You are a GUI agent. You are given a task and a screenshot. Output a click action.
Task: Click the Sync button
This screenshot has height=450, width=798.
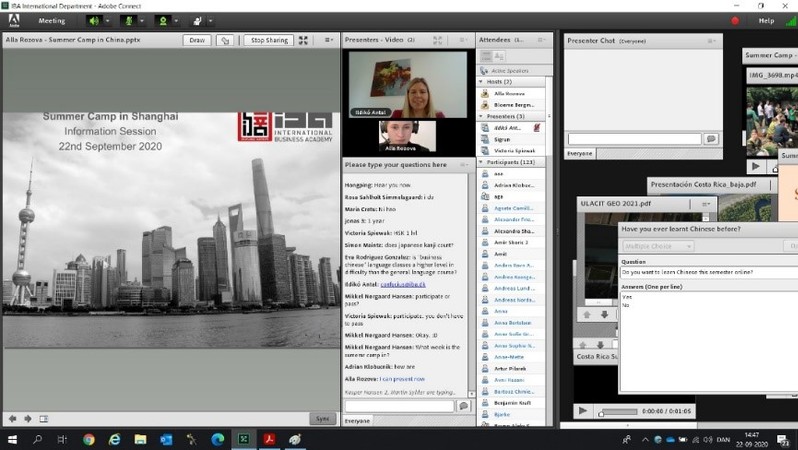[323, 418]
